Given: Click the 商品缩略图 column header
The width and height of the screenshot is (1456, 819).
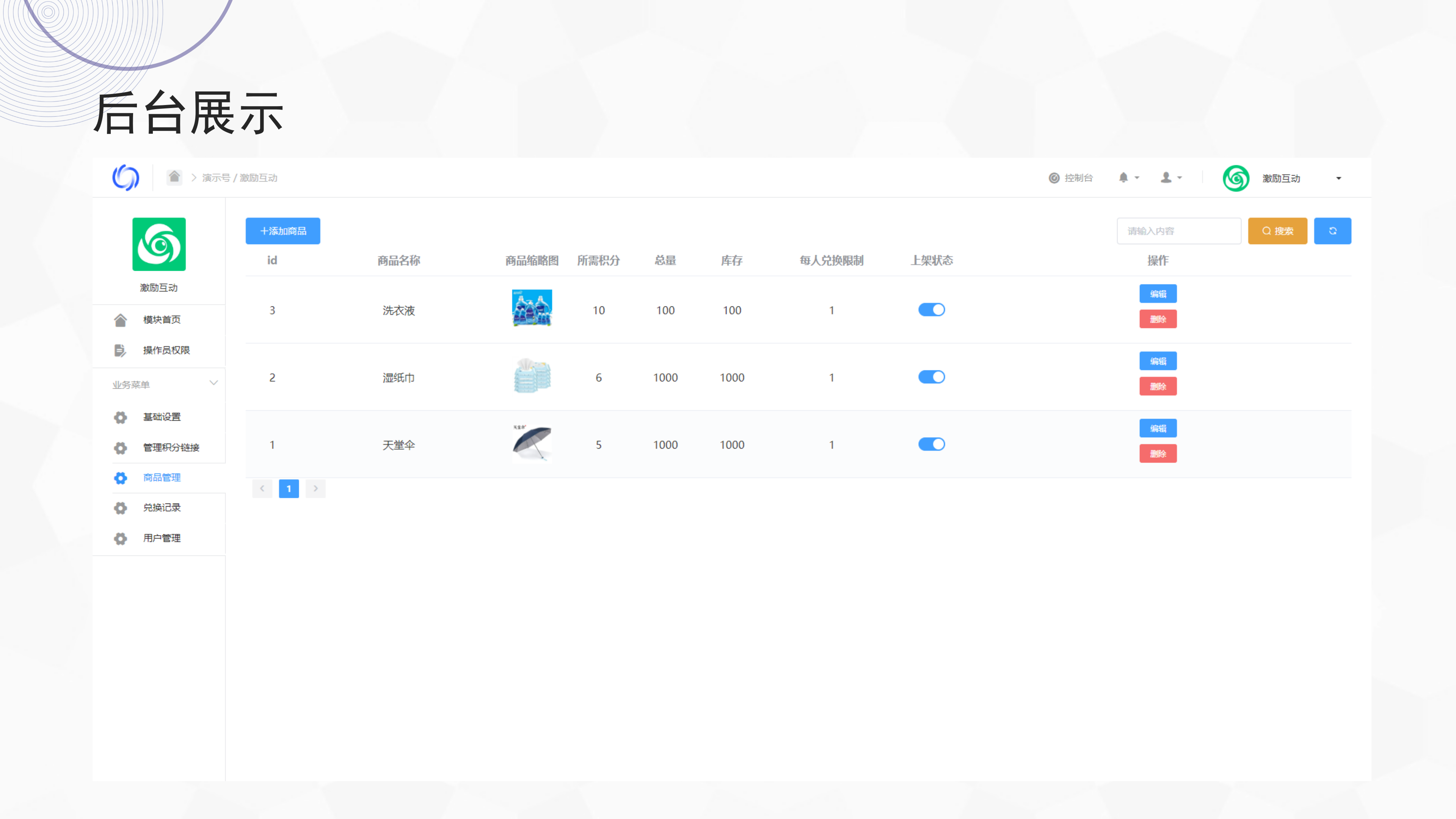Looking at the screenshot, I should [532, 260].
